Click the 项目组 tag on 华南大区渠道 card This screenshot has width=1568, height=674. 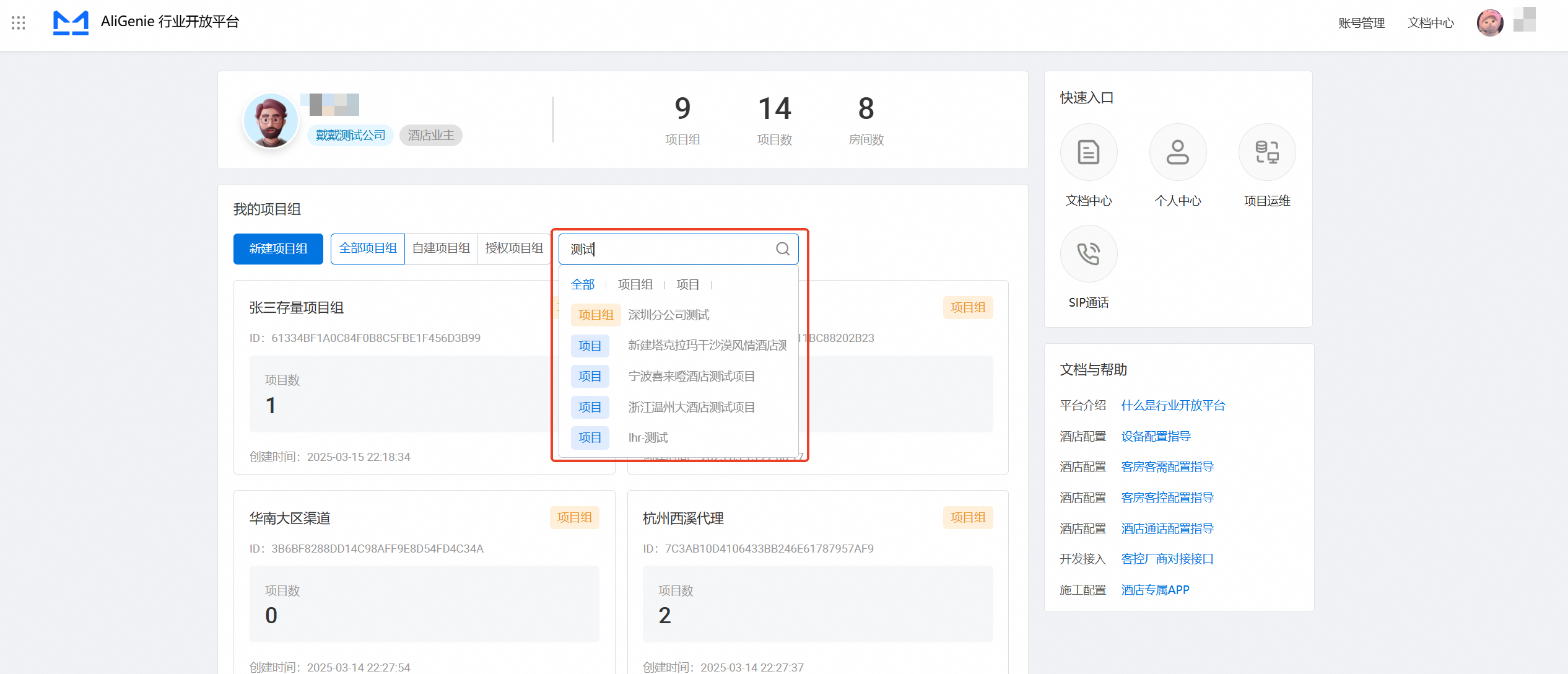tap(575, 517)
